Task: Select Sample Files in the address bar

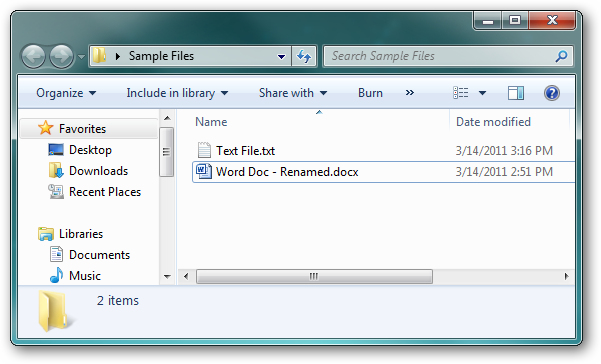Action: (161, 56)
